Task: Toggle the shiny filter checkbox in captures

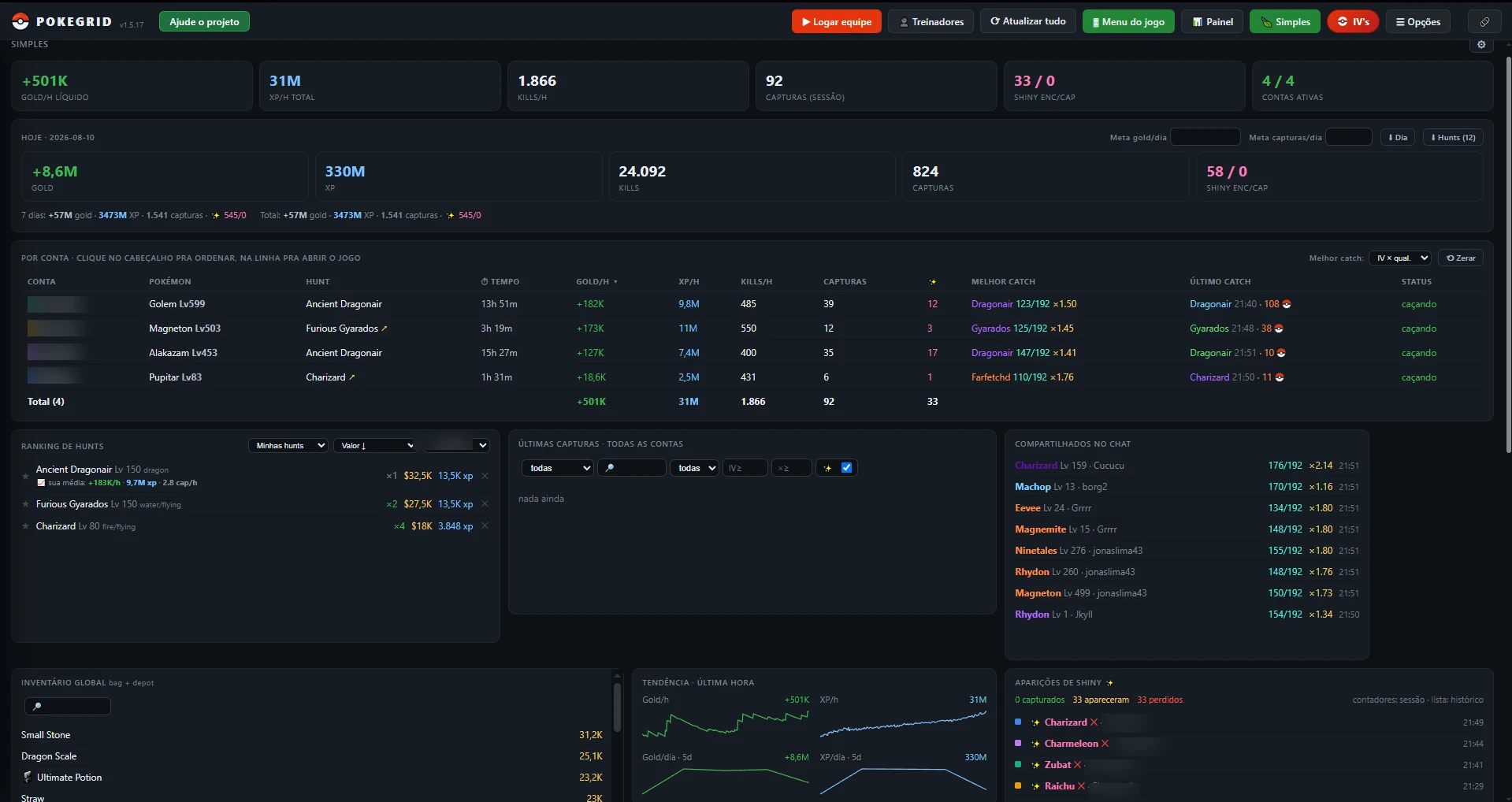Action: click(x=846, y=468)
